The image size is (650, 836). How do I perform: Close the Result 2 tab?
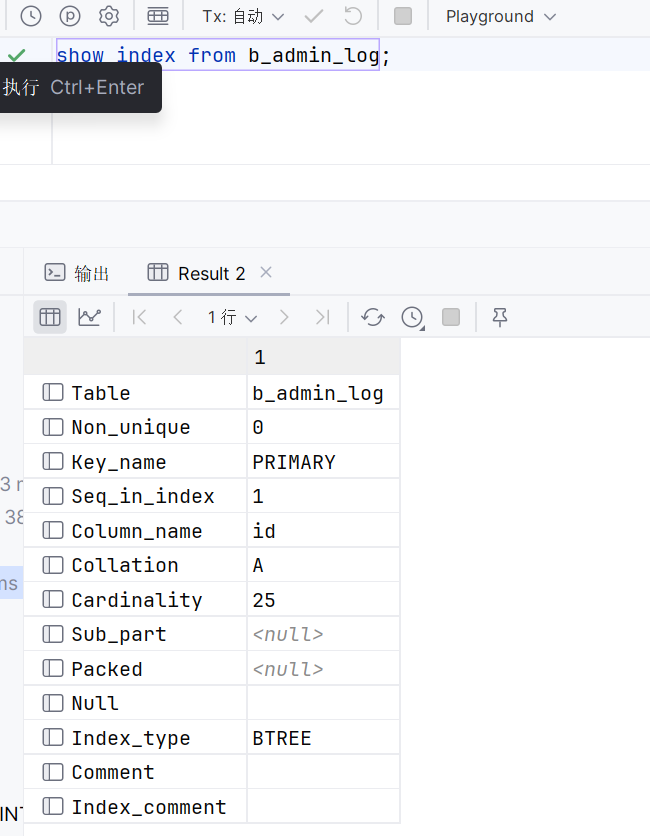[266, 272]
